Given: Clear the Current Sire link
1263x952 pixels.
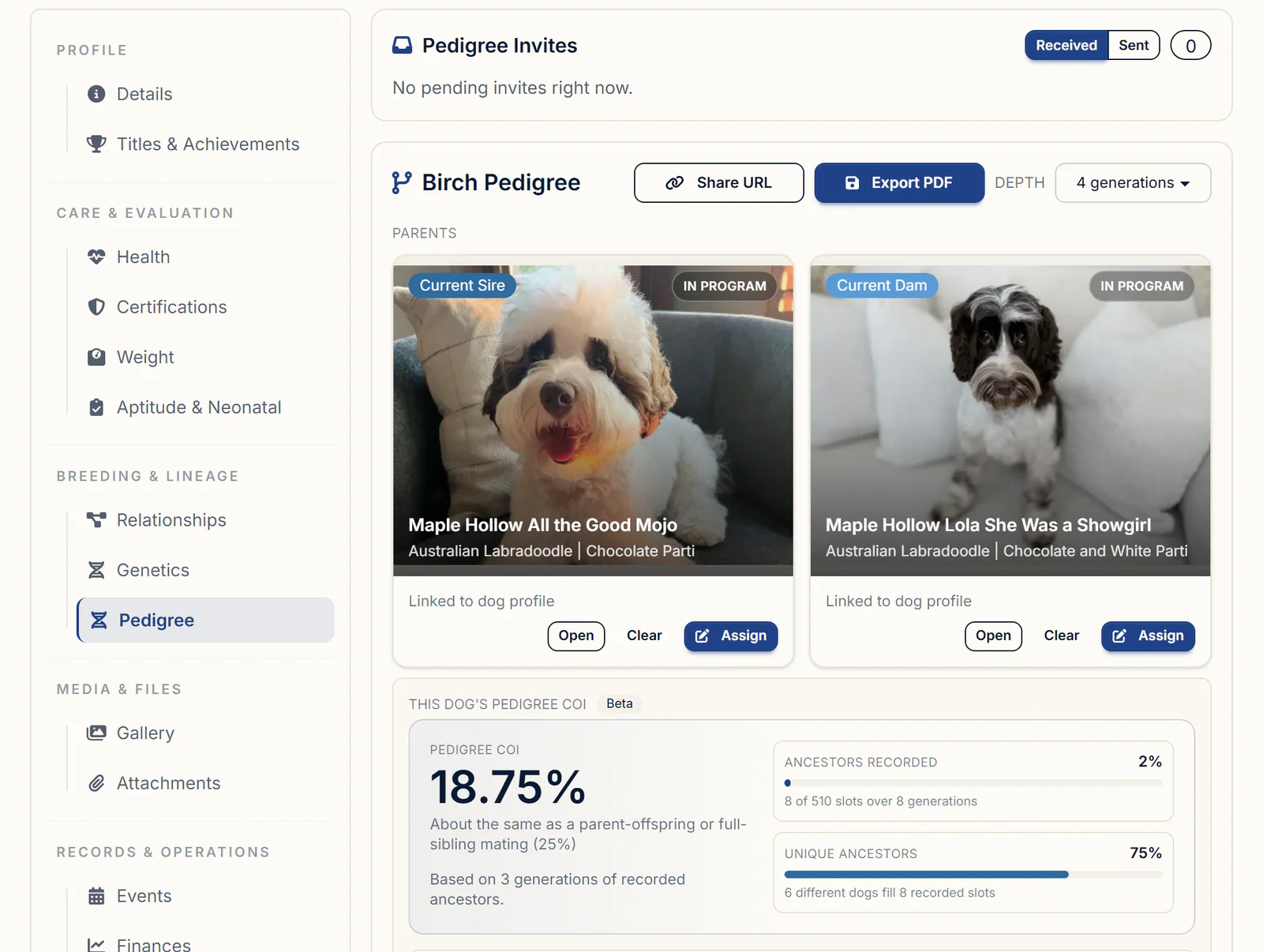Looking at the screenshot, I should point(644,635).
